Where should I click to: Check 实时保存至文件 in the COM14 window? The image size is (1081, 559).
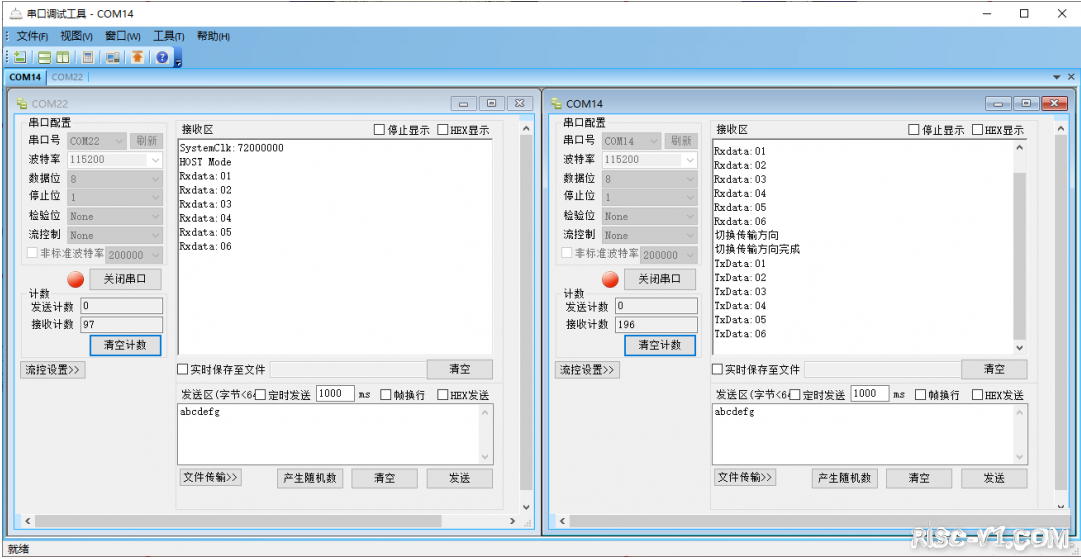[x=717, y=369]
